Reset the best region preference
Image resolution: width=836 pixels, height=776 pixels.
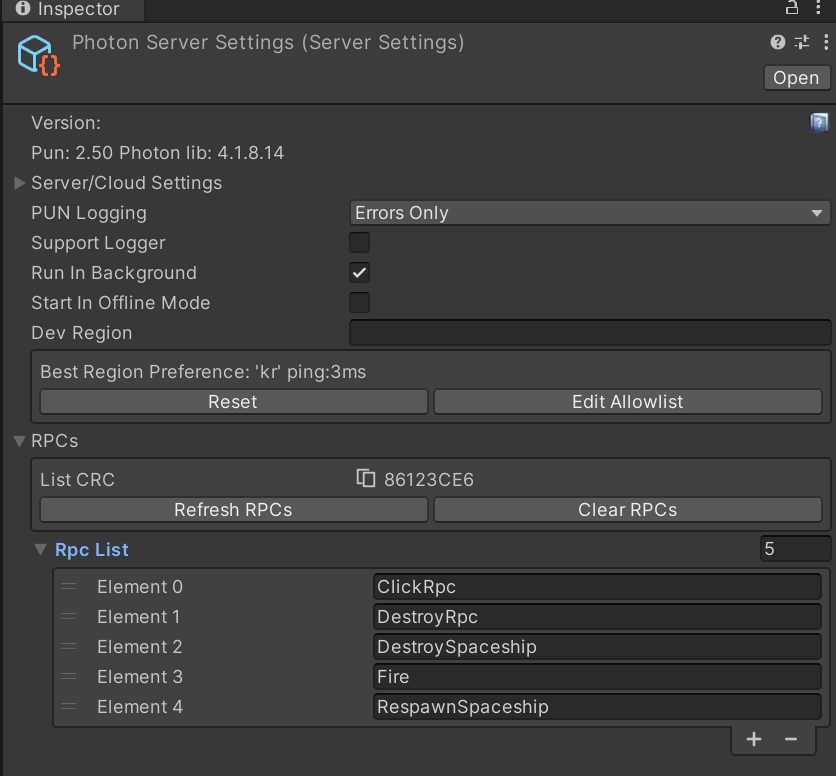[x=234, y=402]
